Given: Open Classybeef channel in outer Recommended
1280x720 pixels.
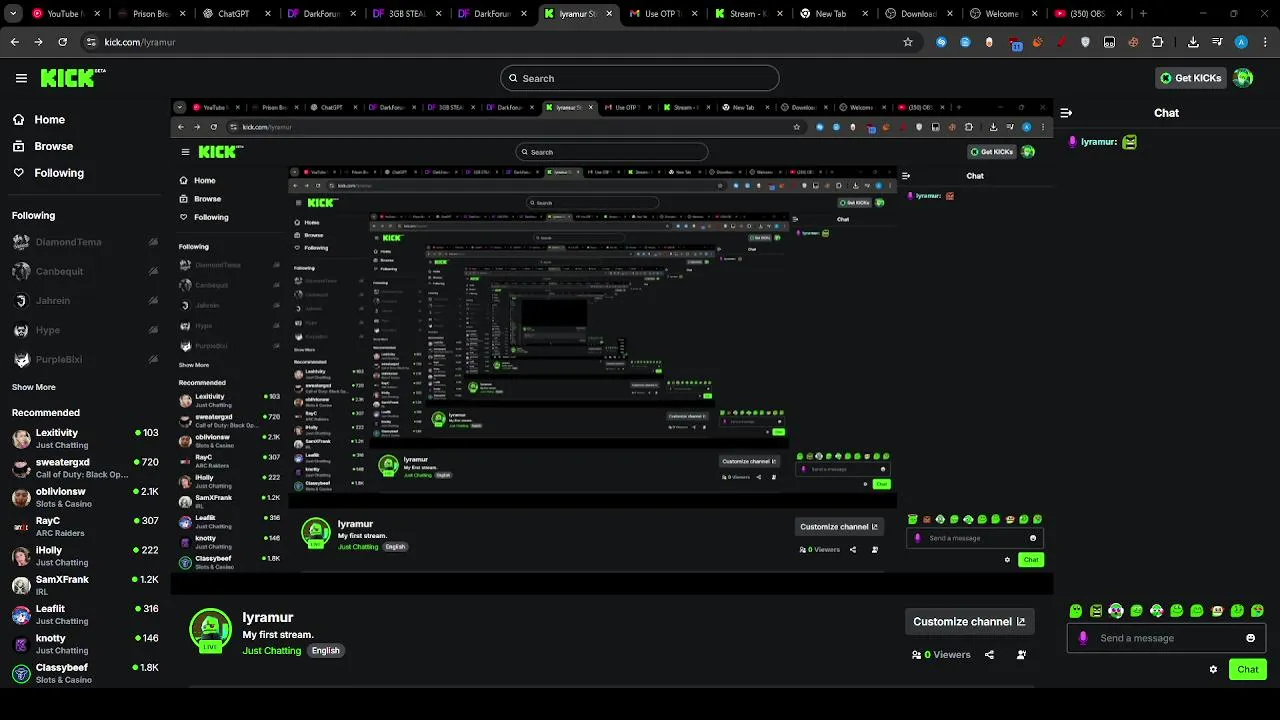Looking at the screenshot, I should pyautogui.click(x=85, y=673).
